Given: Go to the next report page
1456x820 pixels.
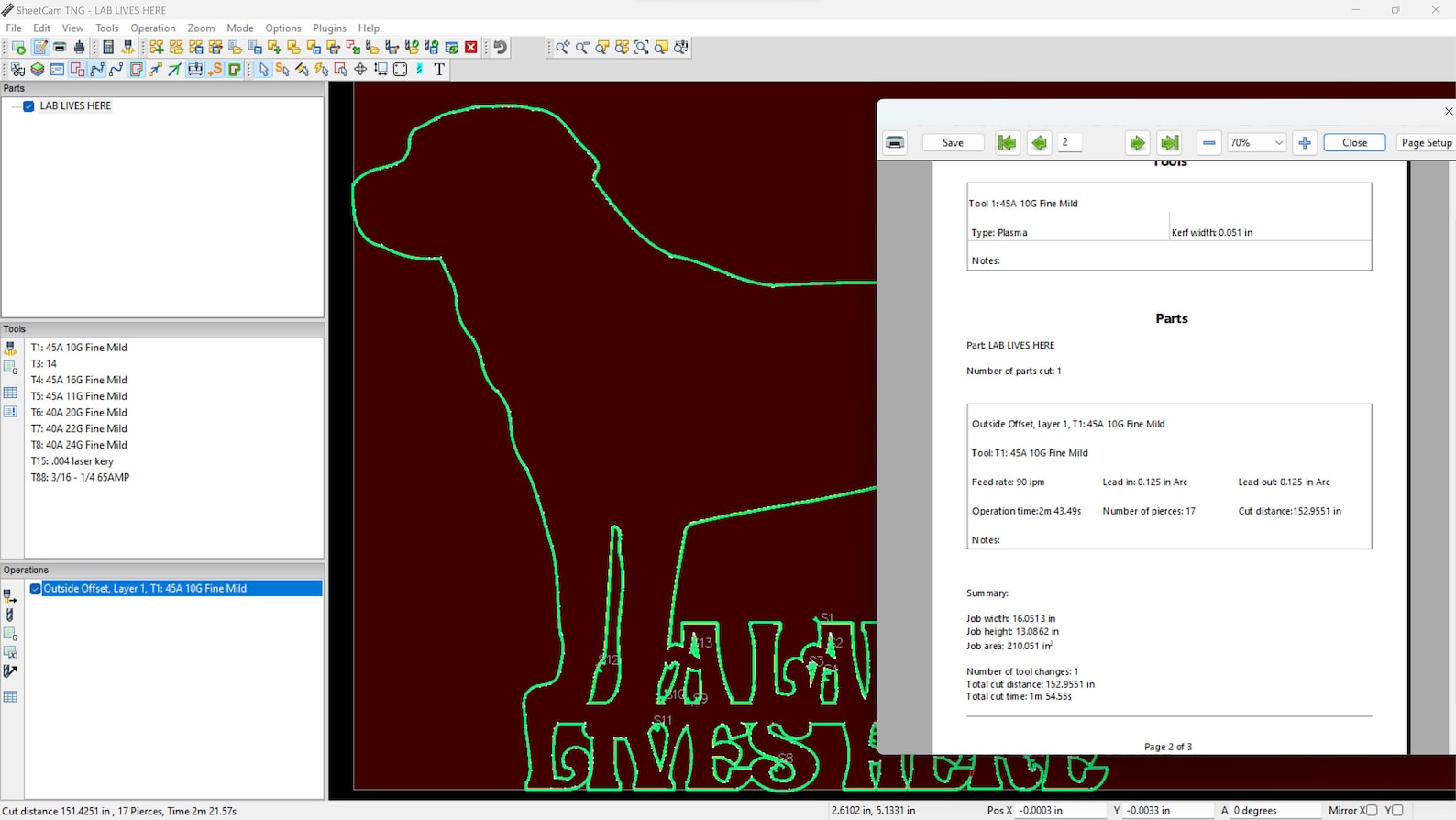Looking at the screenshot, I should [x=1137, y=143].
